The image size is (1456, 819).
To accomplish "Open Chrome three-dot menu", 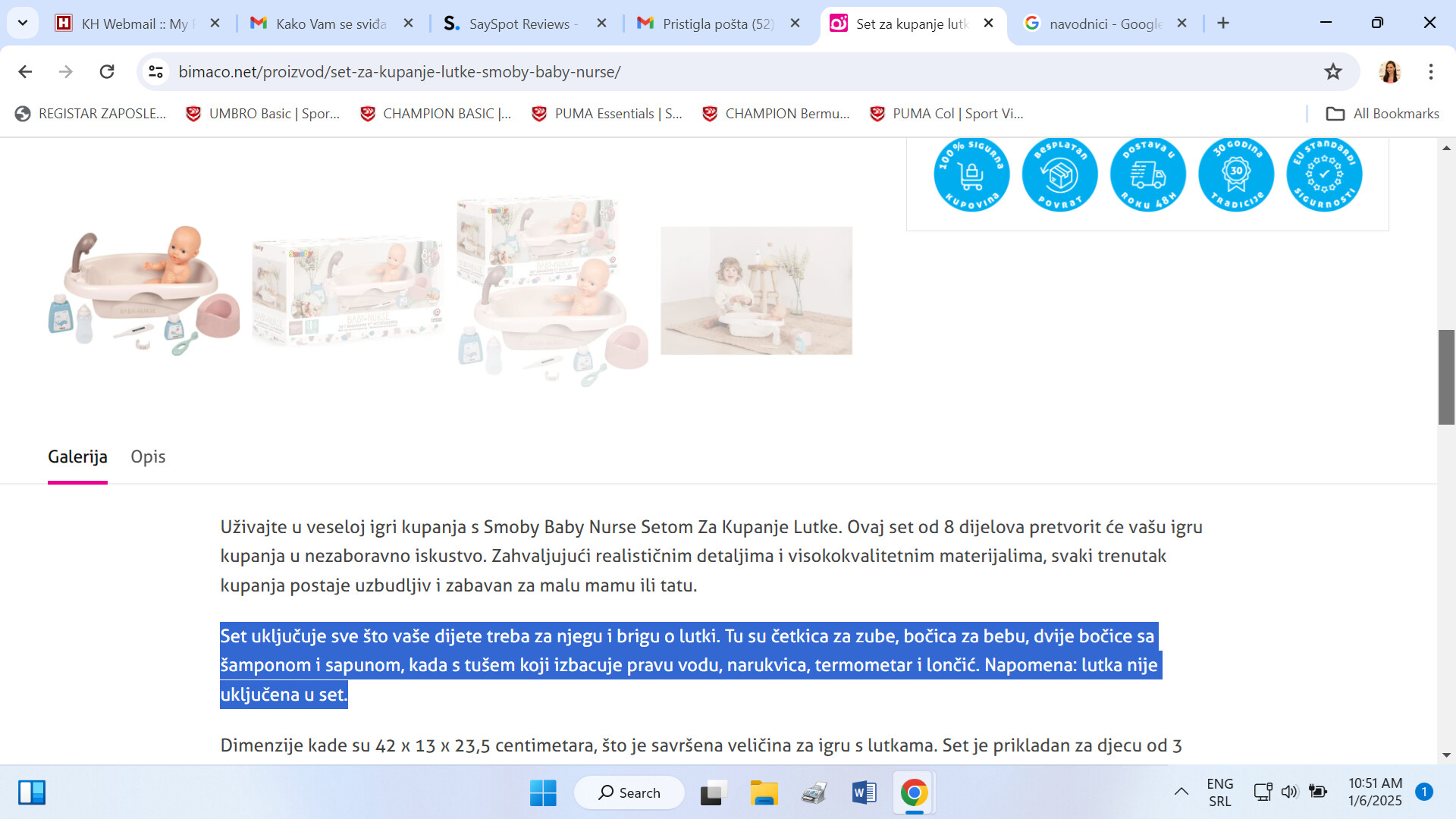I will (x=1430, y=71).
